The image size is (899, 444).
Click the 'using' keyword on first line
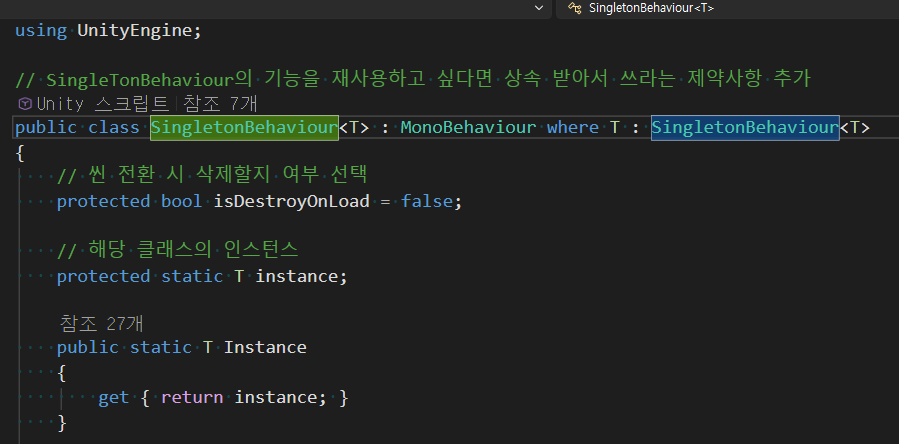(x=41, y=31)
